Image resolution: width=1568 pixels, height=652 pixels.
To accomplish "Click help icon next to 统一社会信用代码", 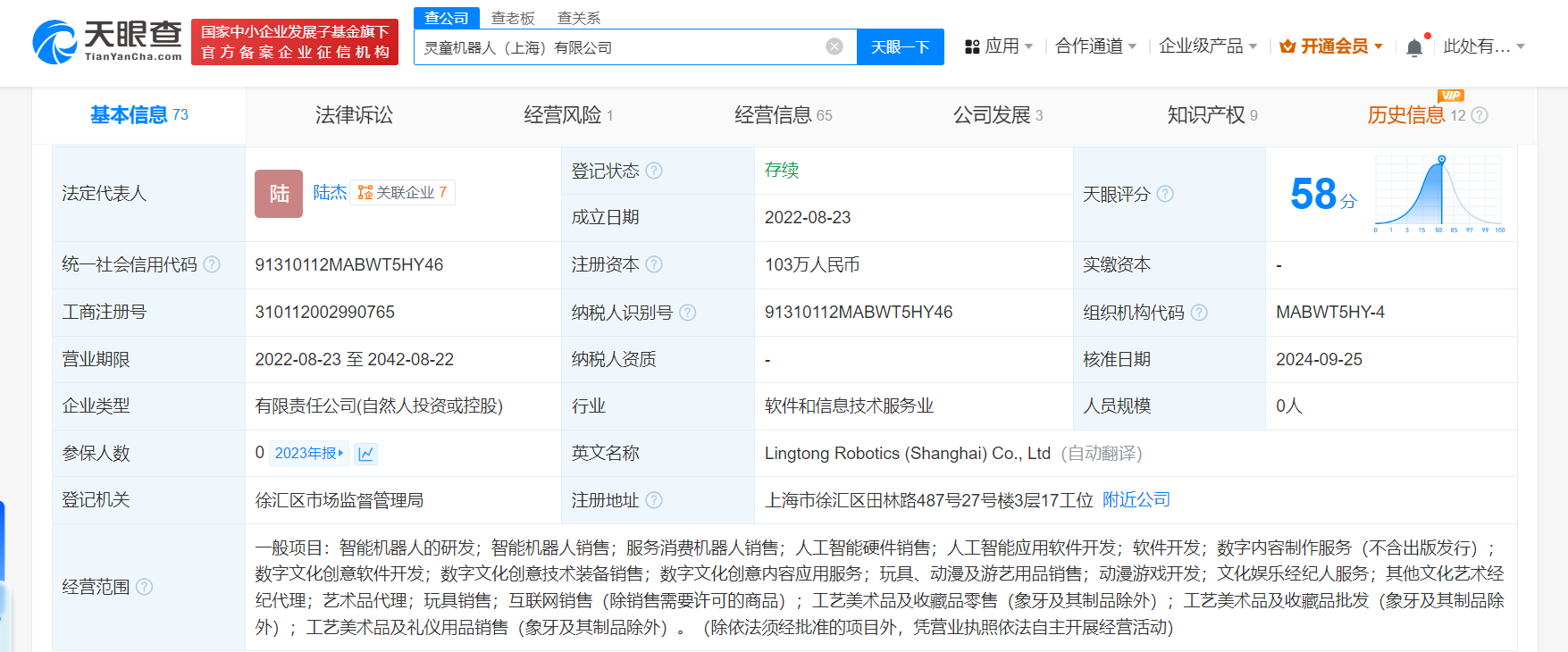I will (x=212, y=264).
